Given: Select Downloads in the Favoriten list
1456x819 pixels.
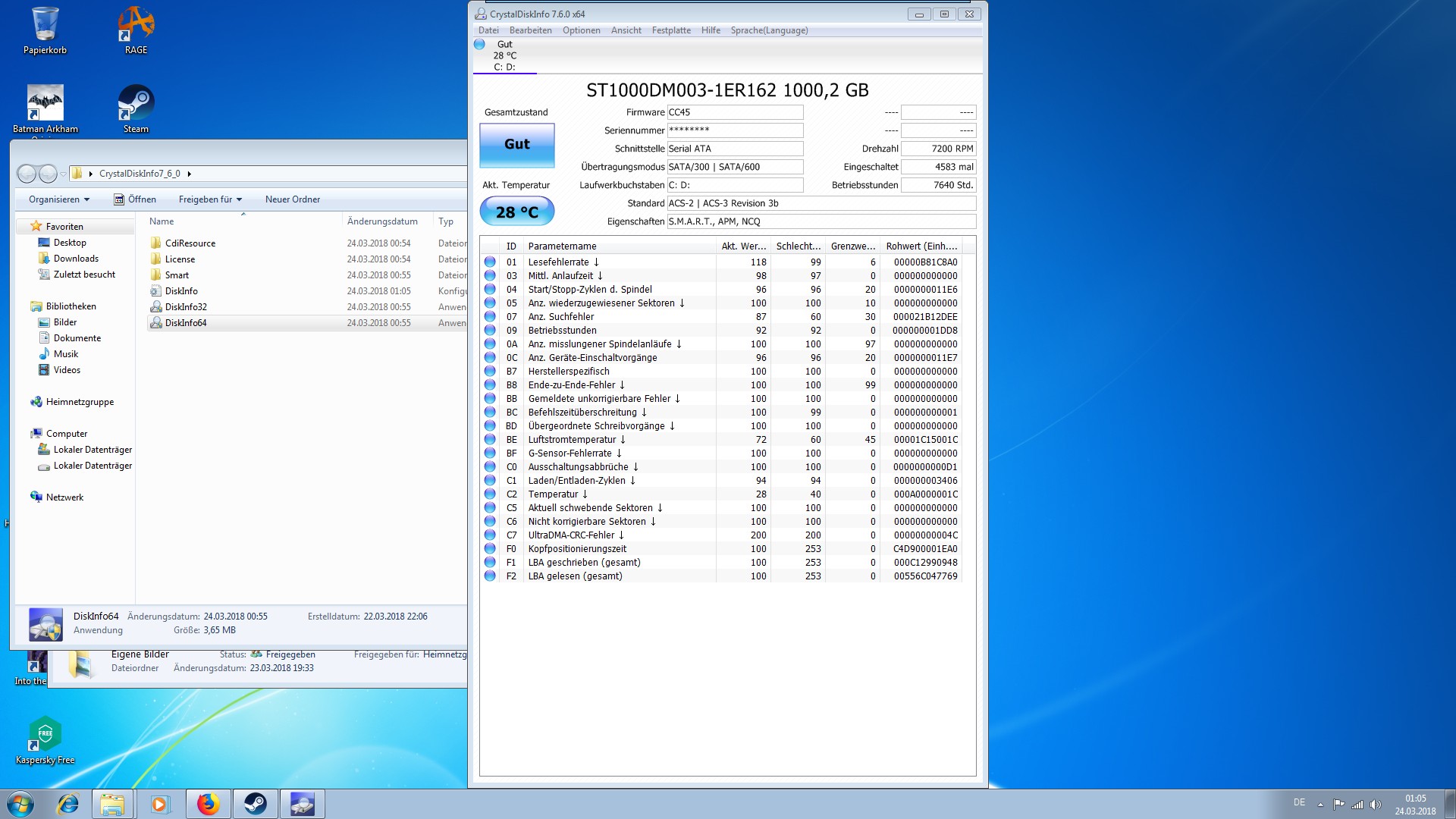Looking at the screenshot, I should 76,259.
